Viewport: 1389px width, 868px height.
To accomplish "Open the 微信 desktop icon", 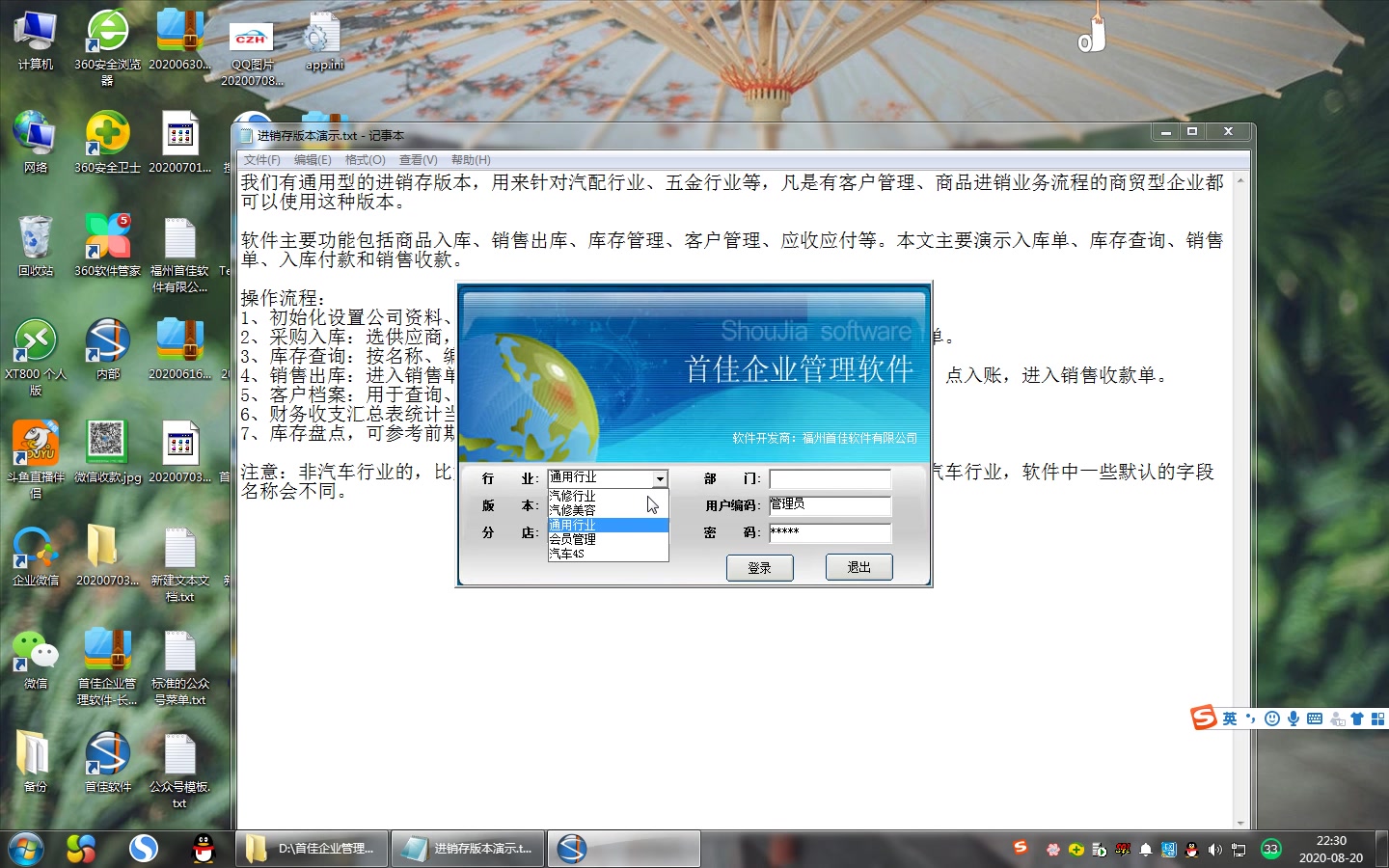I will pyautogui.click(x=36, y=659).
